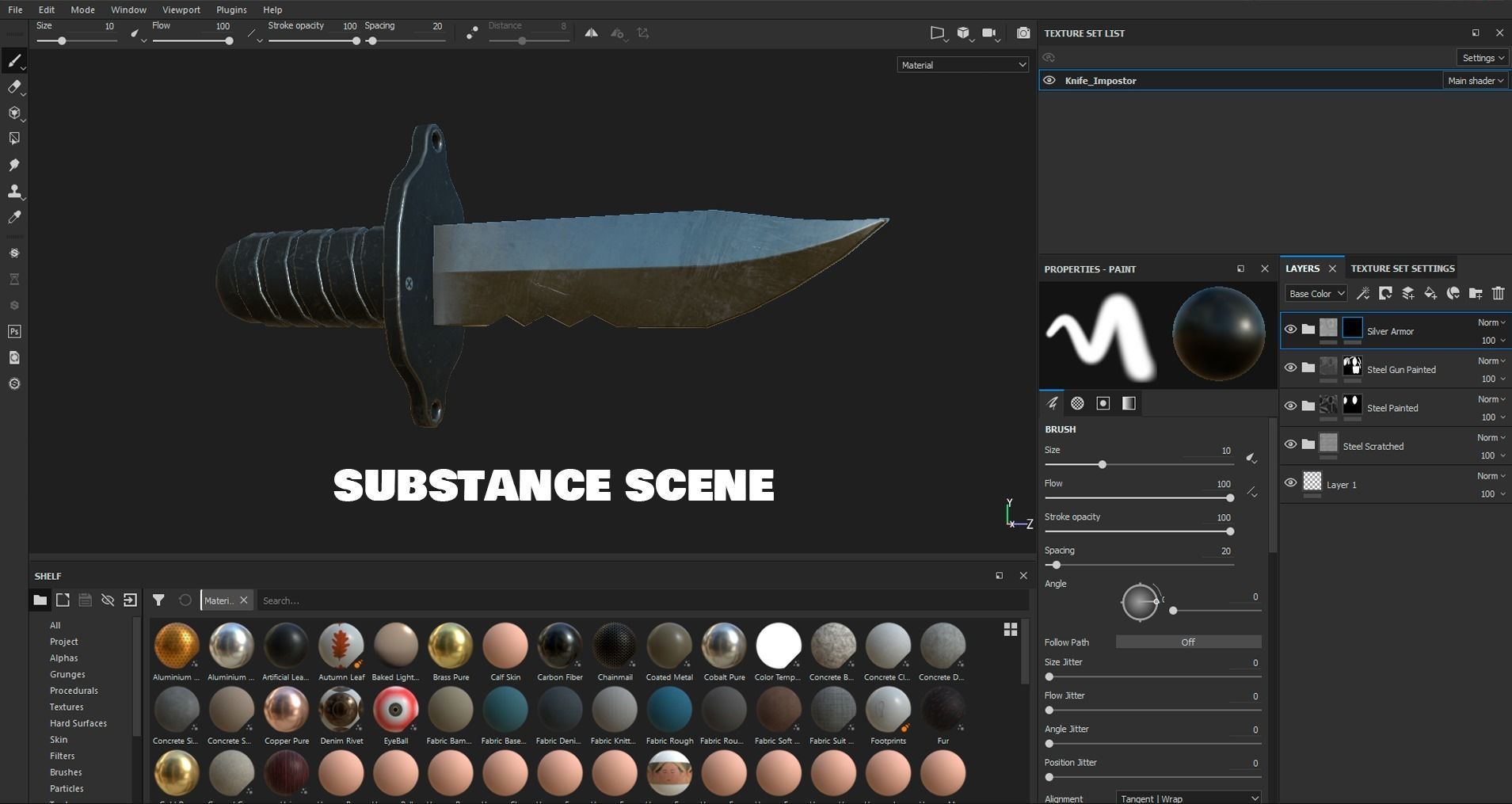The width and height of the screenshot is (1512, 804).
Task: Toggle symmetry in top toolbar
Action: click(x=592, y=33)
